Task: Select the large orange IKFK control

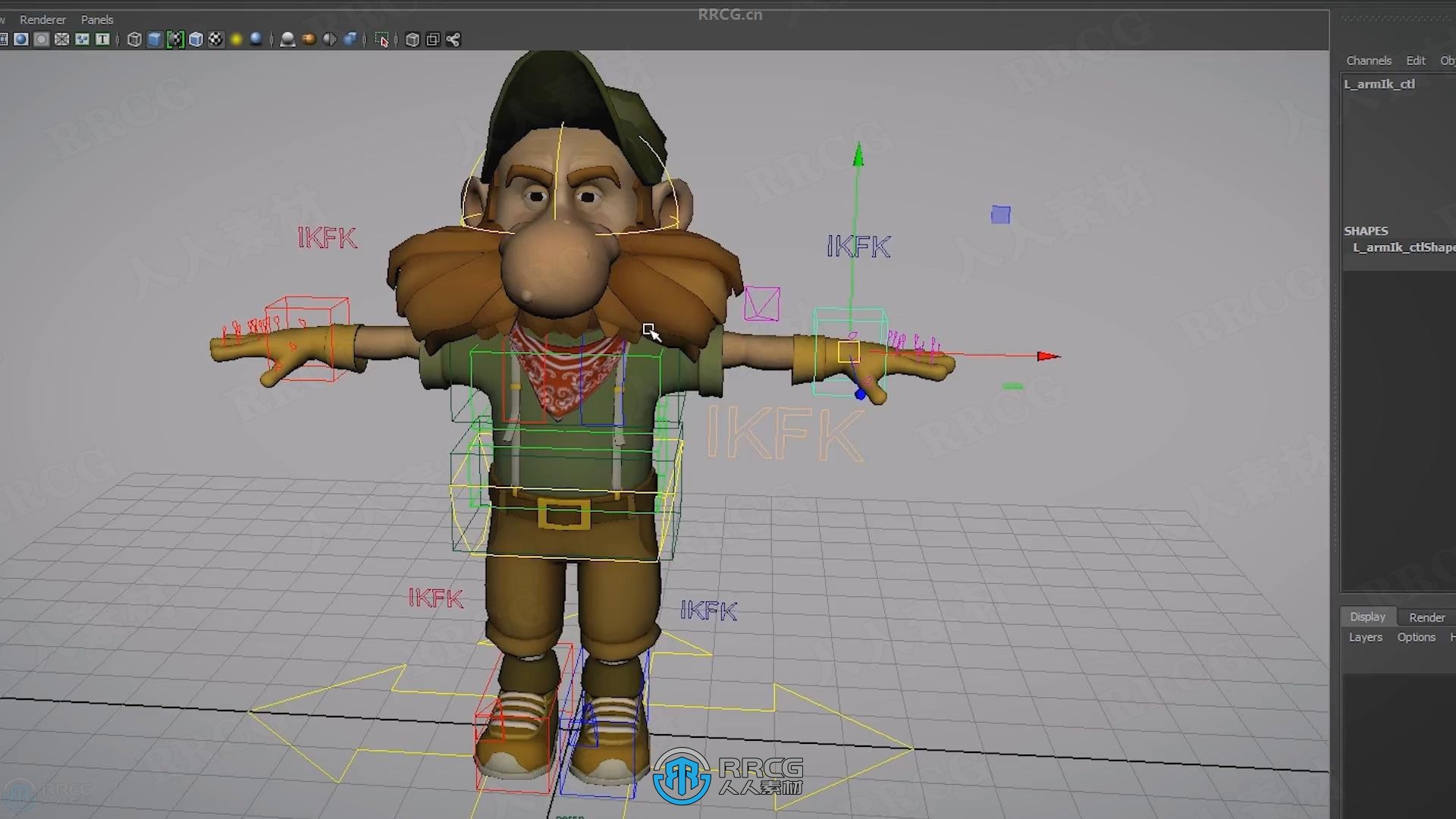Action: pos(785,432)
